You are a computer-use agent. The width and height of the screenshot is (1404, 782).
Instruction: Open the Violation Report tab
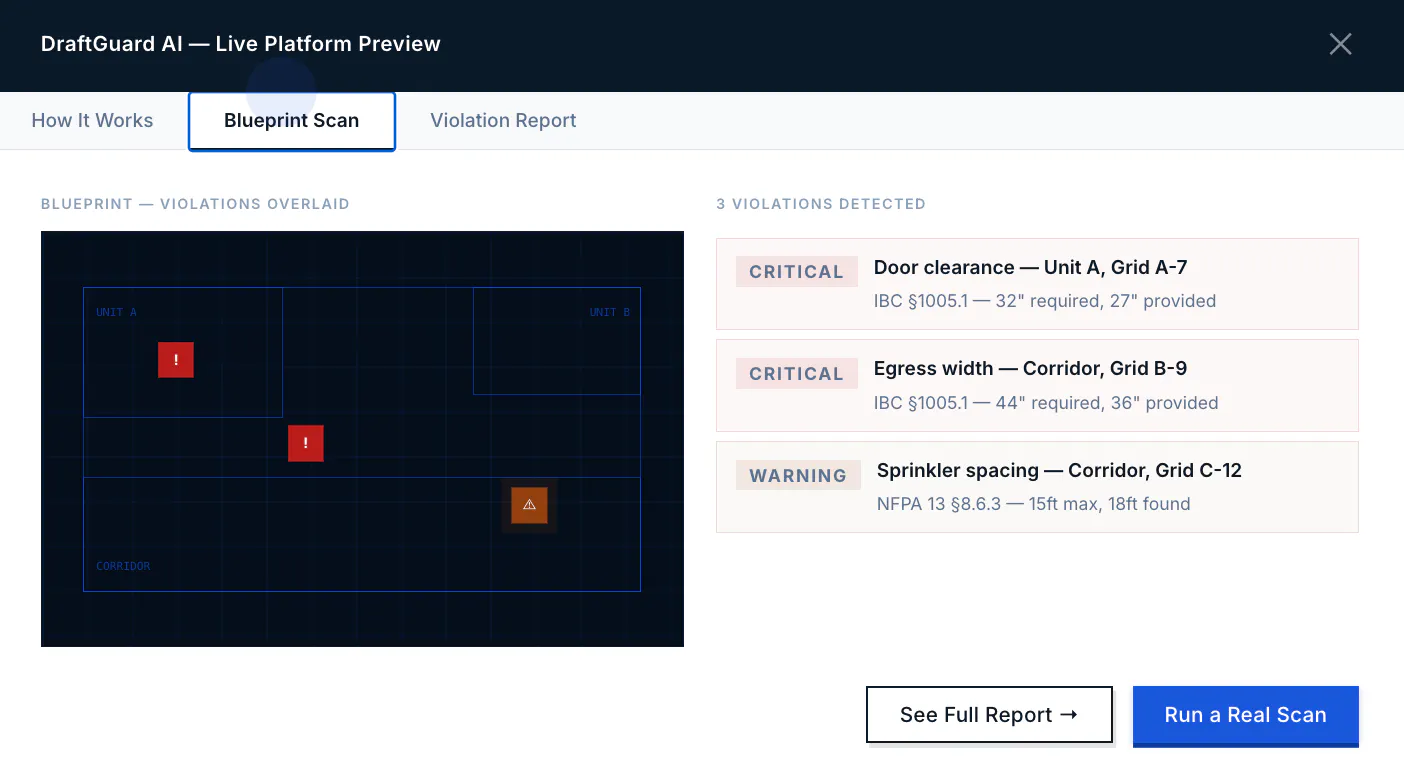pos(503,121)
